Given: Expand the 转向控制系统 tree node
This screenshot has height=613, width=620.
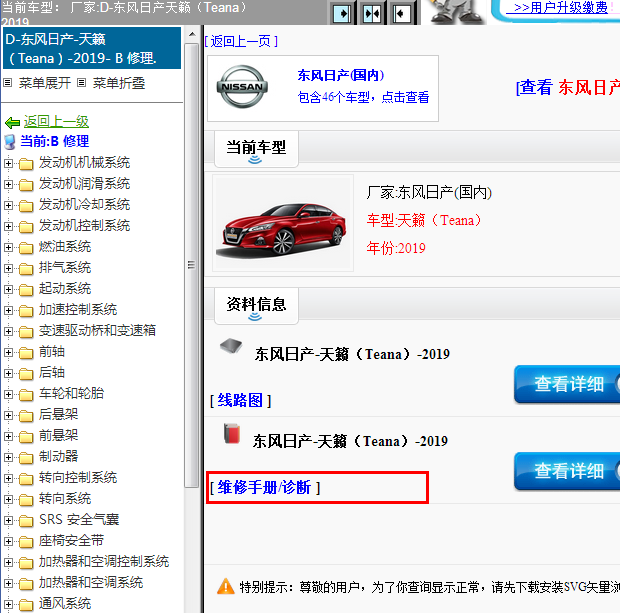Looking at the screenshot, I should click(x=8, y=478).
